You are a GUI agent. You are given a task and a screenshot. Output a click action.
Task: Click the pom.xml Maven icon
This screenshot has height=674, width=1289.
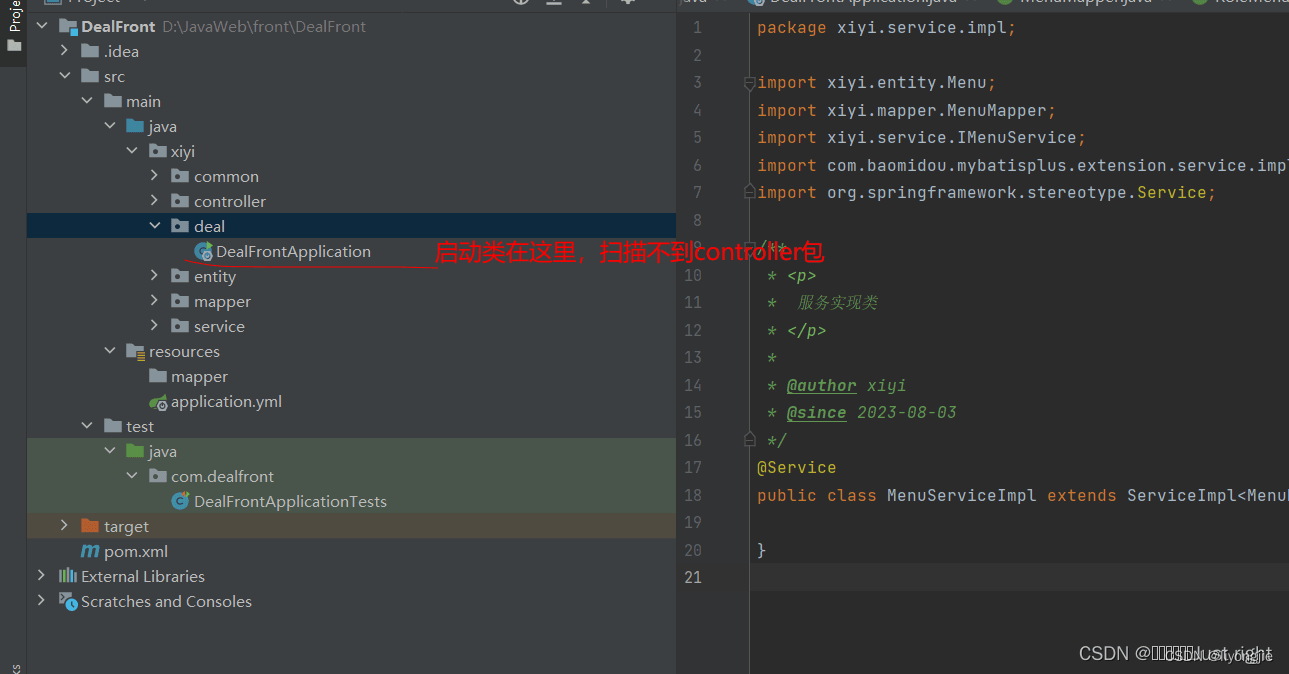coord(90,551)
